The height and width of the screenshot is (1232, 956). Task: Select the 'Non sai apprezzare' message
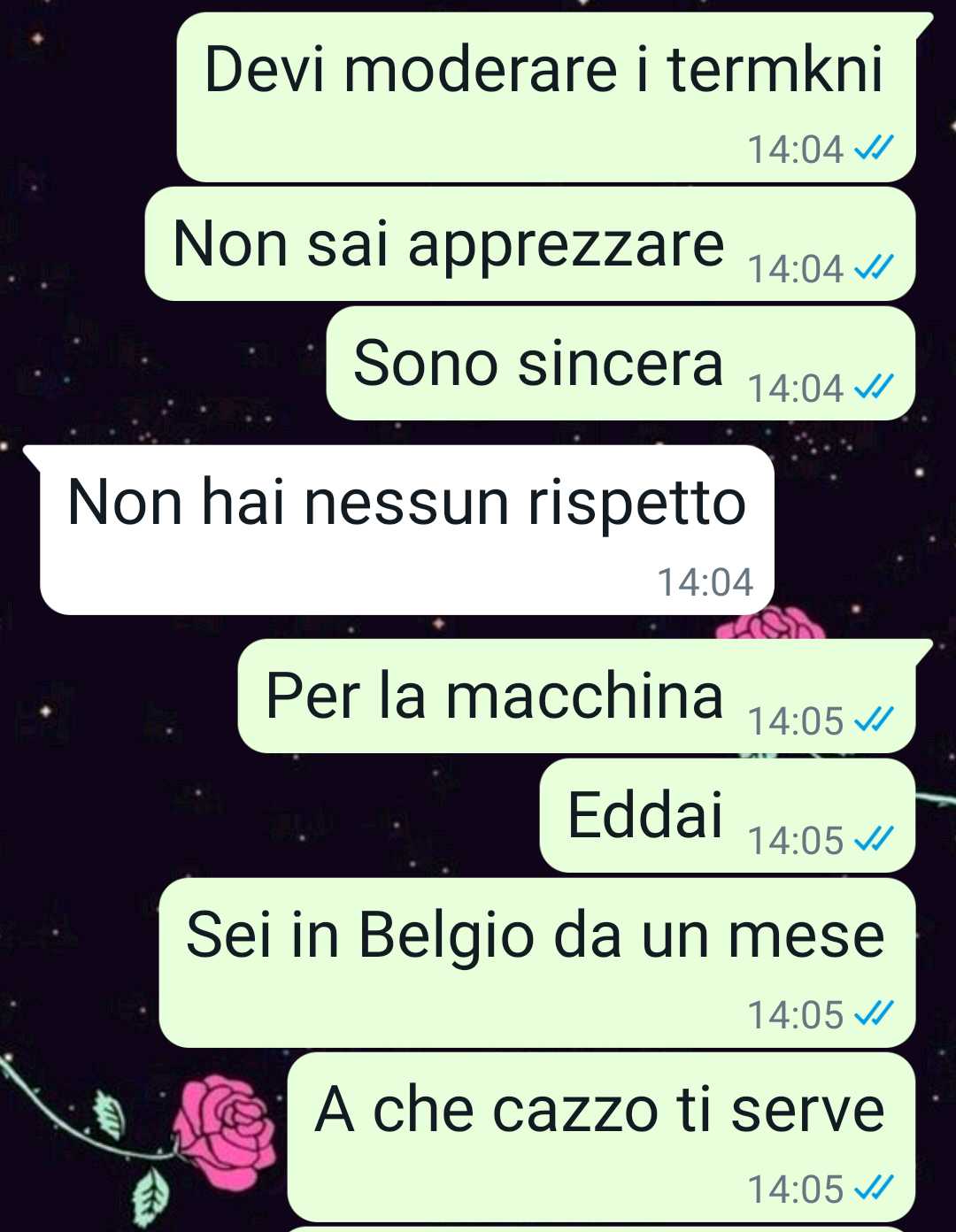(530, 243)
